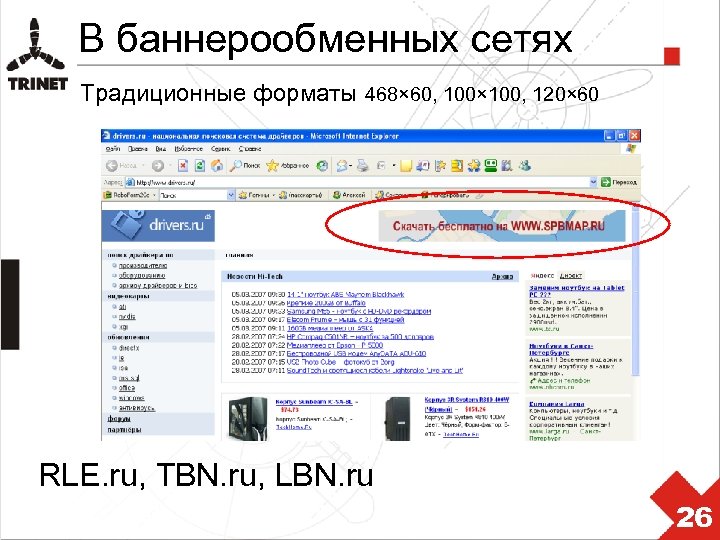Viewport: 720px width, 540px height.
Task: Open the address bar dropdown arrow
Action: coord(593,182)
